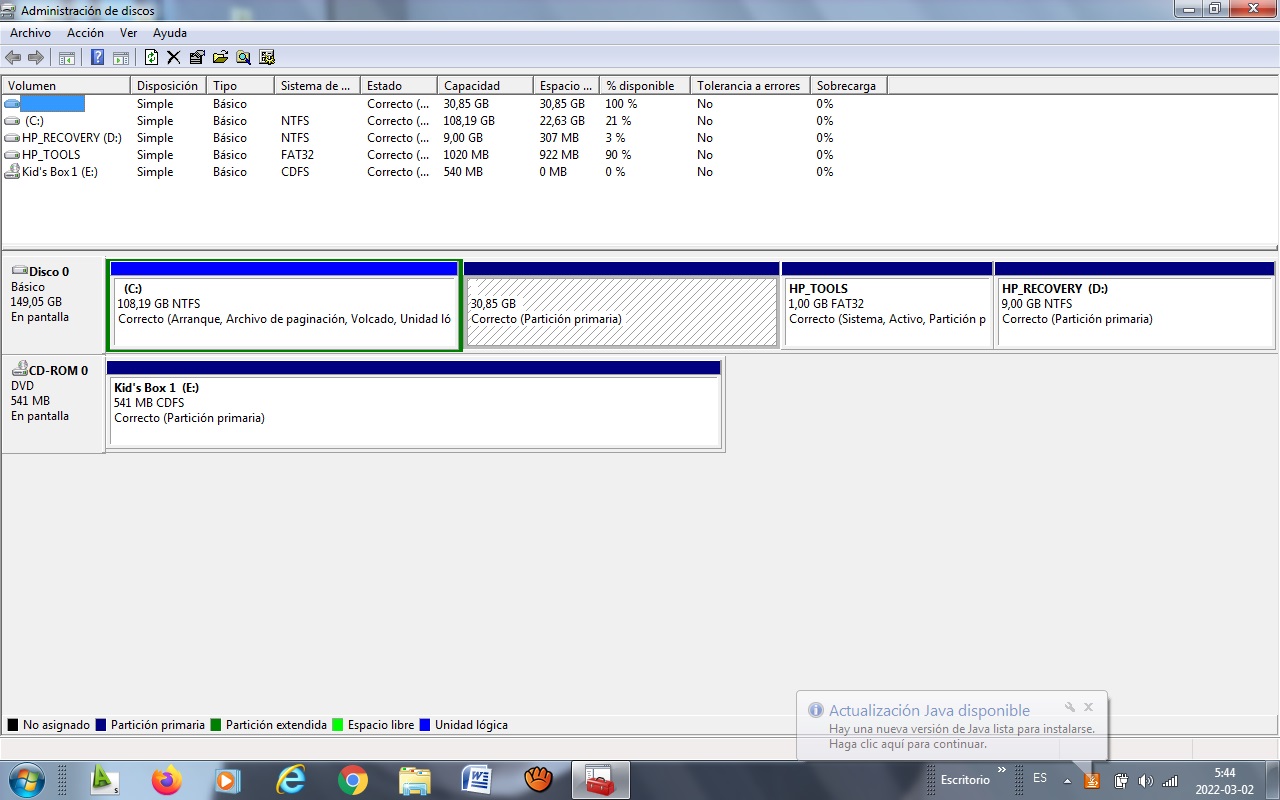1280x800 pixels.
Task: Sort by the Volumen column header
Action: (x=66, y=86)
